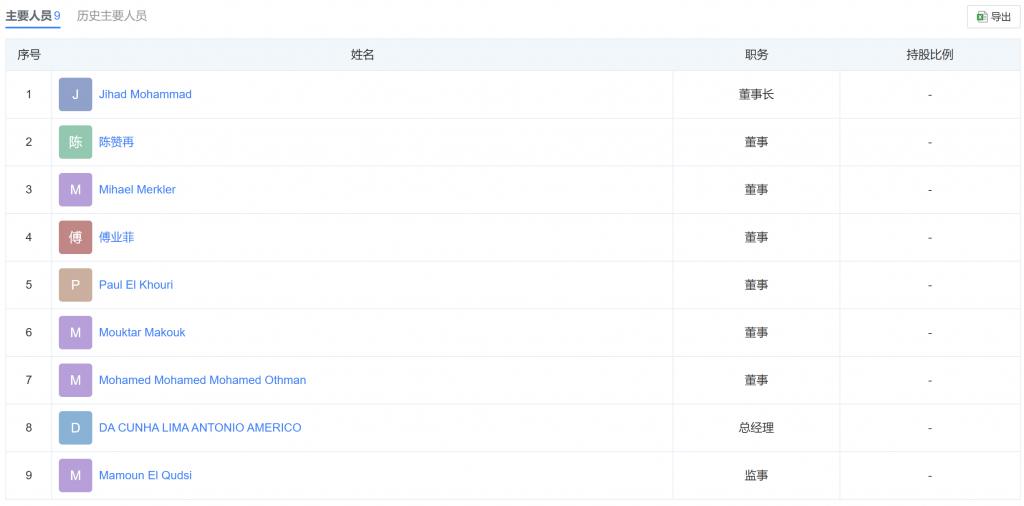Open Mihael Merkler name link
The height and width of the screenshot is (506, 1024).
click(x=137, y=190)
